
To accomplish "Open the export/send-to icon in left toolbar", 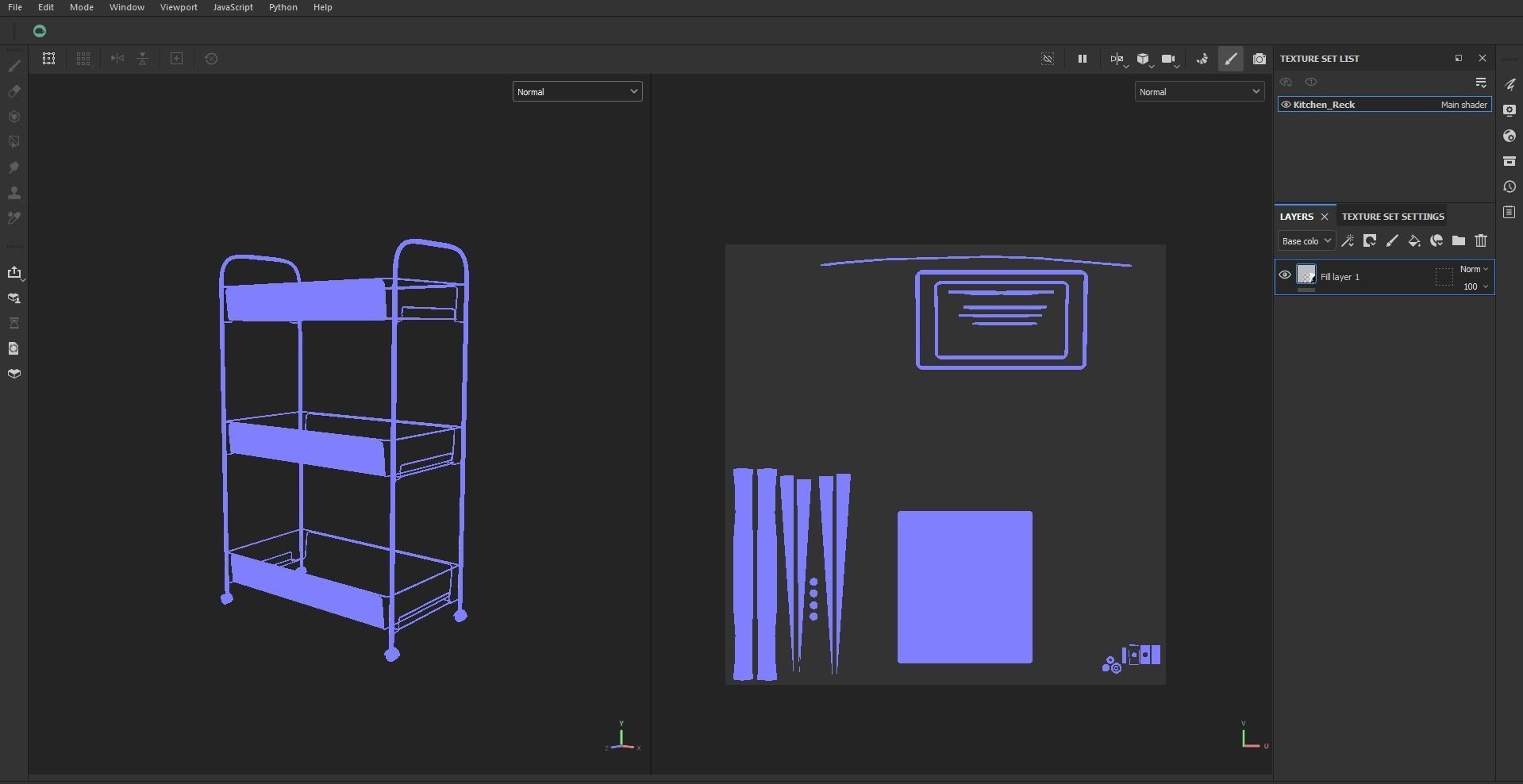I will 13,273.
